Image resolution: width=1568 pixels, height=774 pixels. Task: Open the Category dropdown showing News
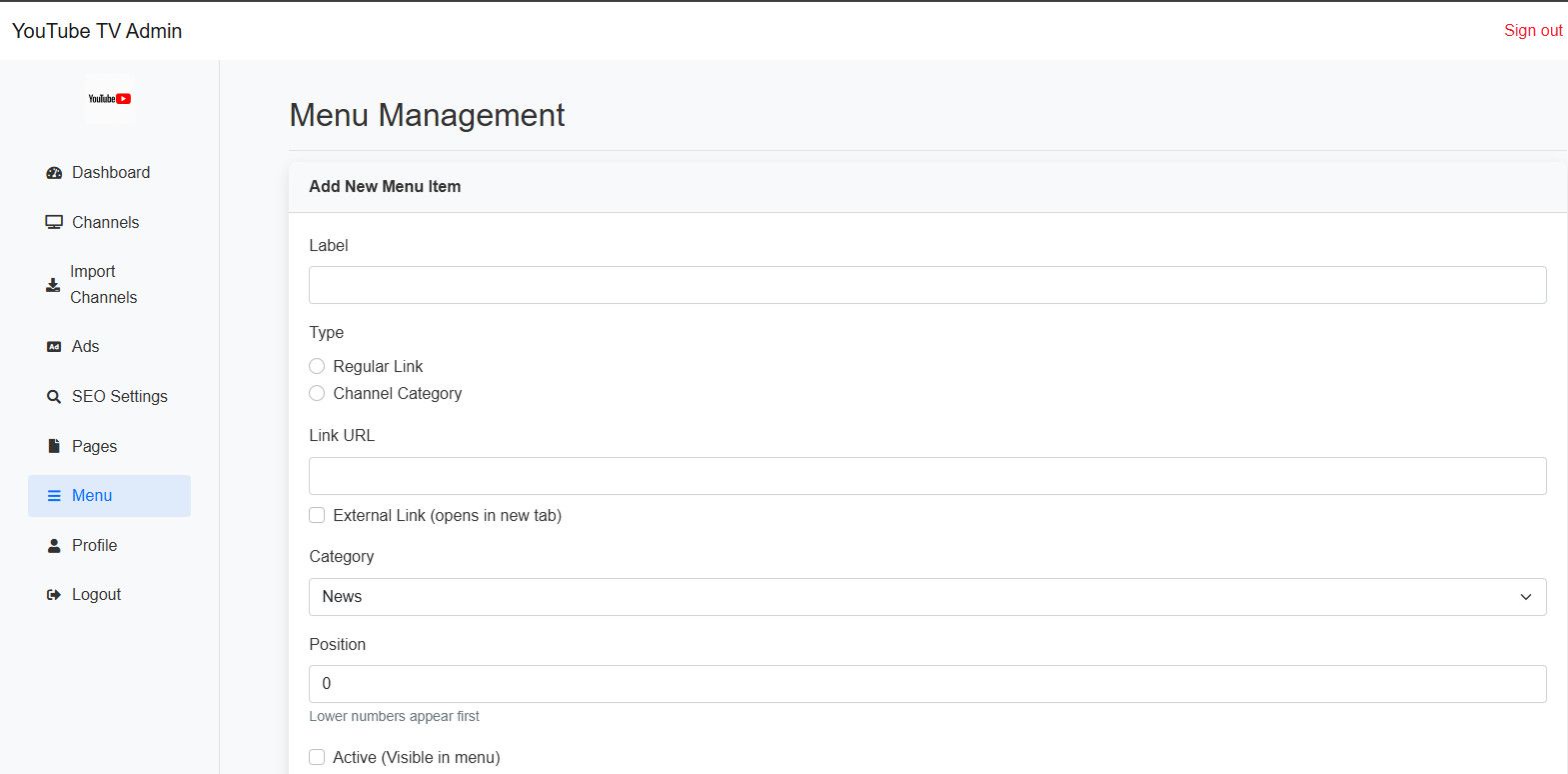(x=926, y=597)
